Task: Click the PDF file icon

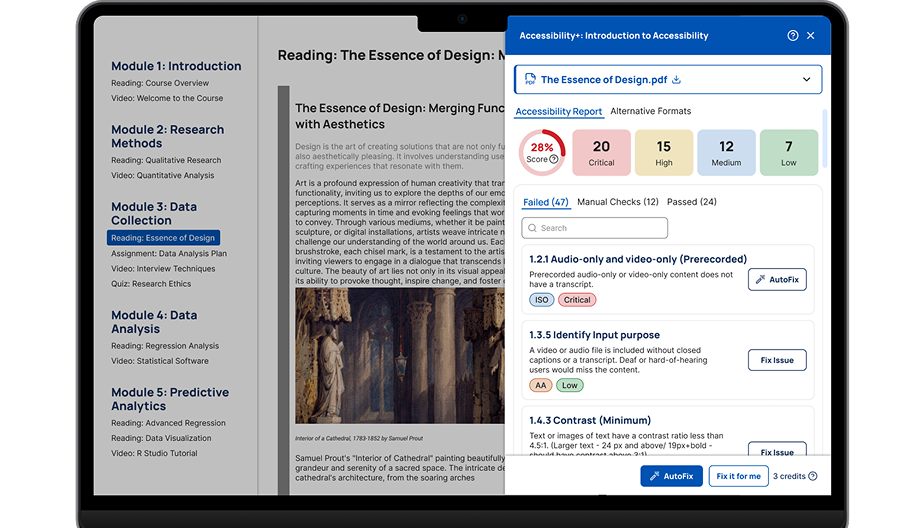Action: click(530, 80)
